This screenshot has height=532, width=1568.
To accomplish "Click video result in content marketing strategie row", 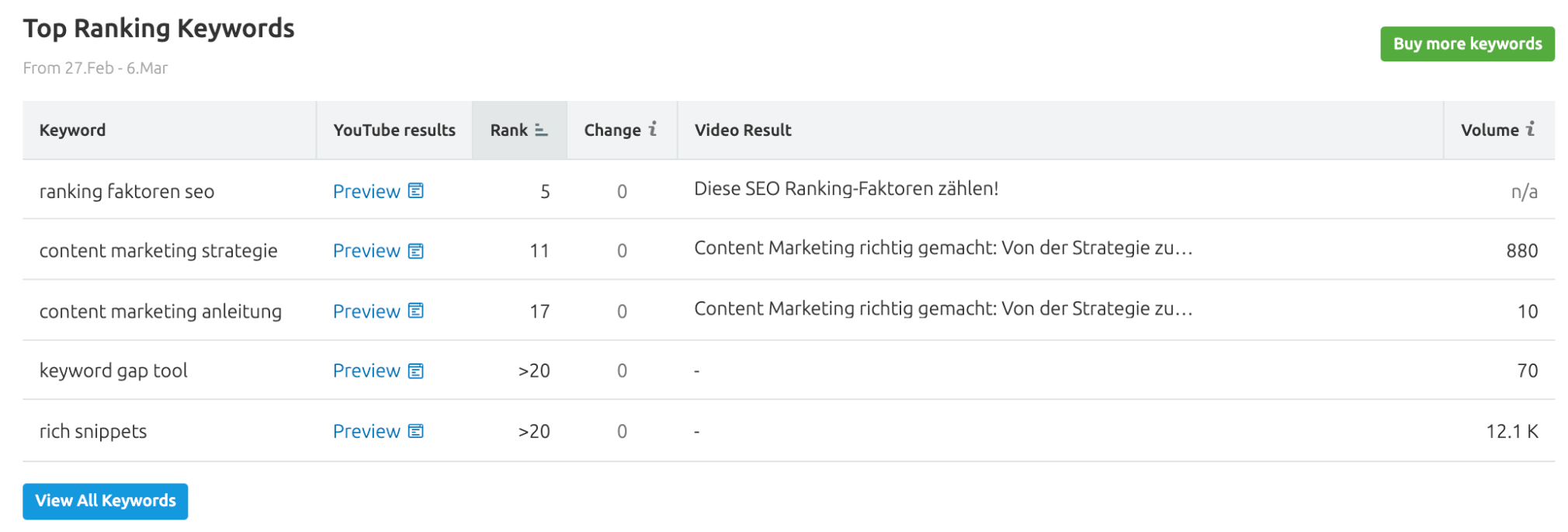I will [942, 249].
